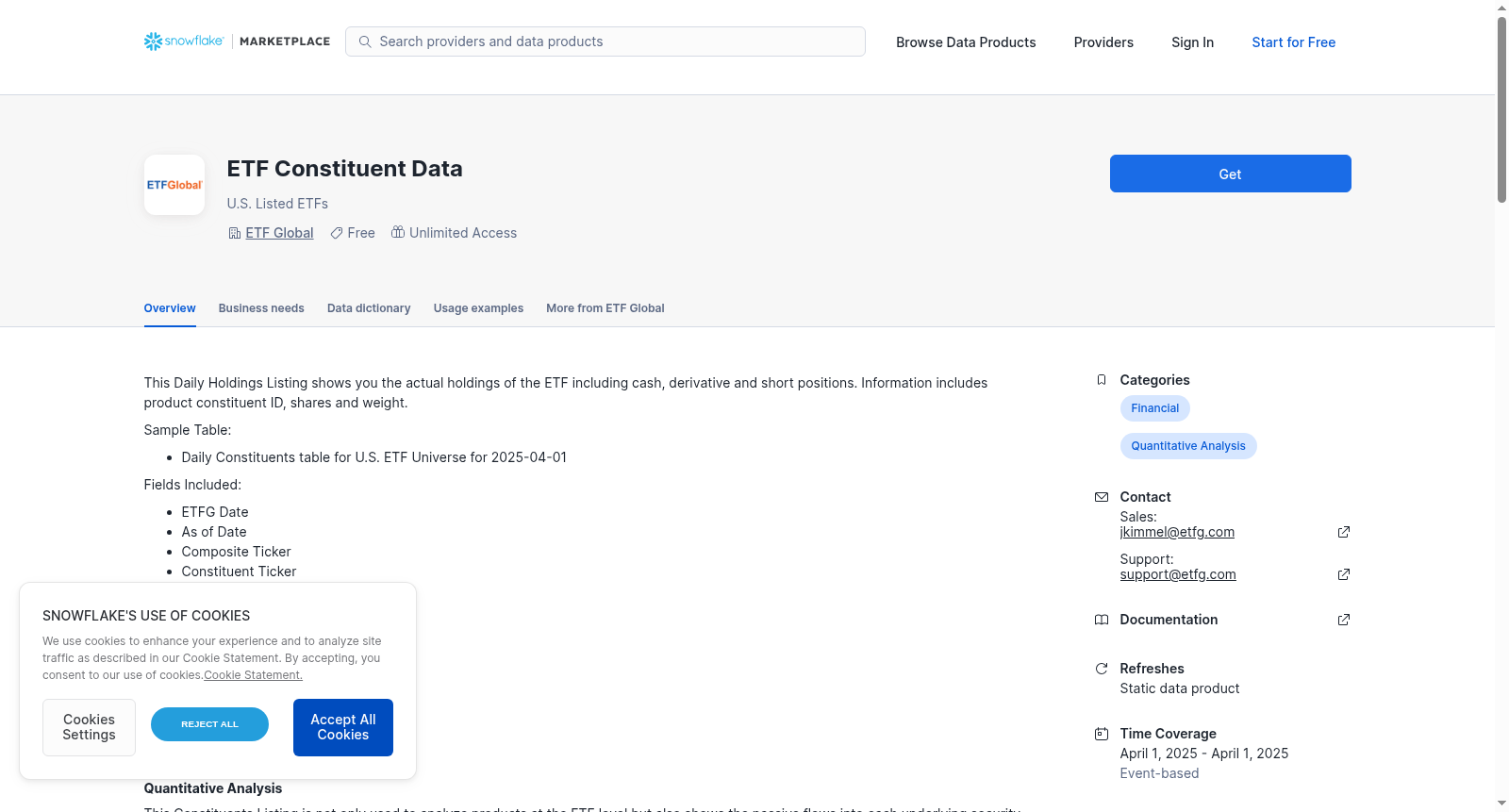Open the Documentation external link icon
This screenshot has width=1509, height=812.
(1344, 620)
